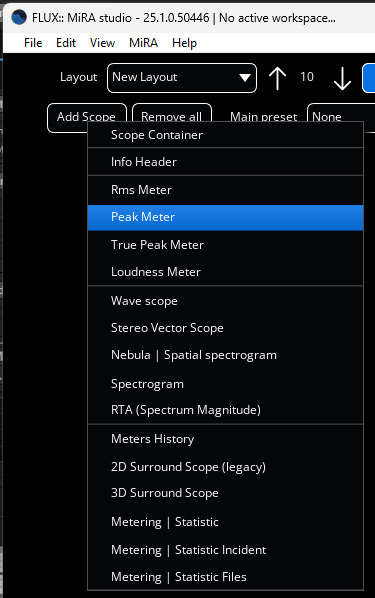Open the New Layout dropdown arrow
The width and height of the screenshot is (375, 598).
(x=245, y=78)
